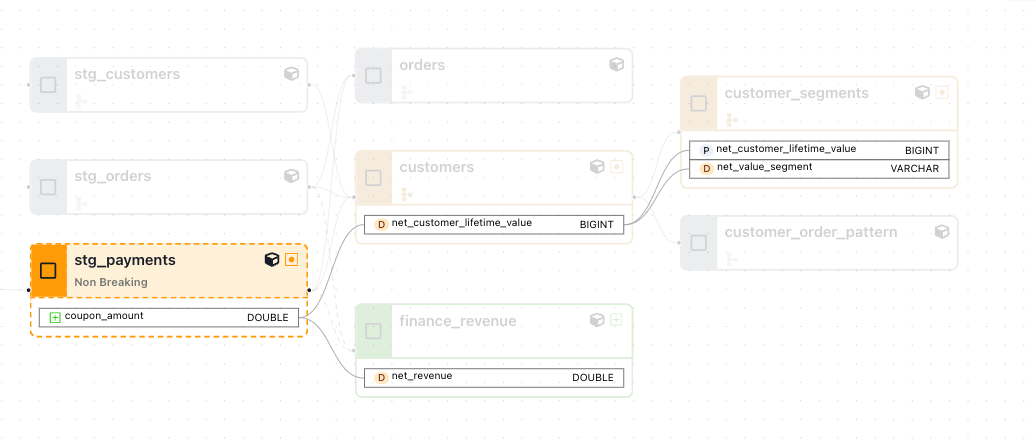The height and width of the screenshot is (446, 1036).
Task: Click the cube model icon on stg_customers
Action: (291, 74)
